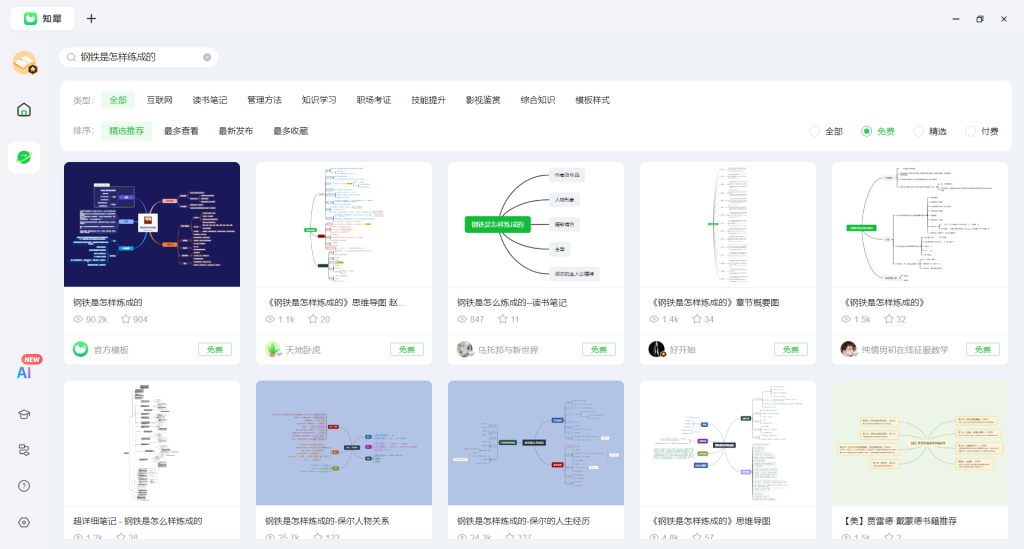Filter by 综合知识 category
1024x549 pixels.
click(537, 100)
